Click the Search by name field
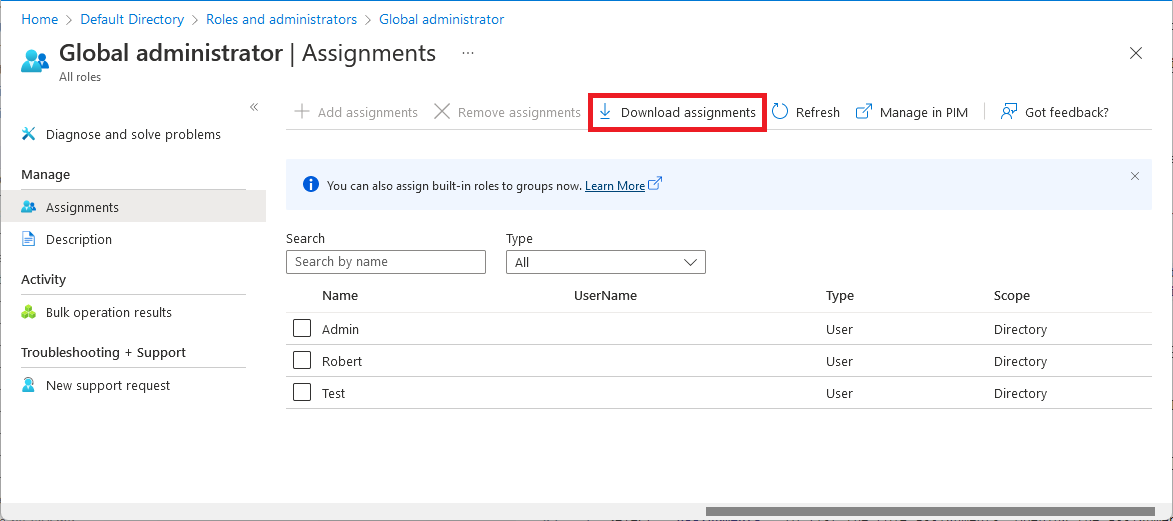Viewport: 1173px width, 521px height. tap(386, 262)
